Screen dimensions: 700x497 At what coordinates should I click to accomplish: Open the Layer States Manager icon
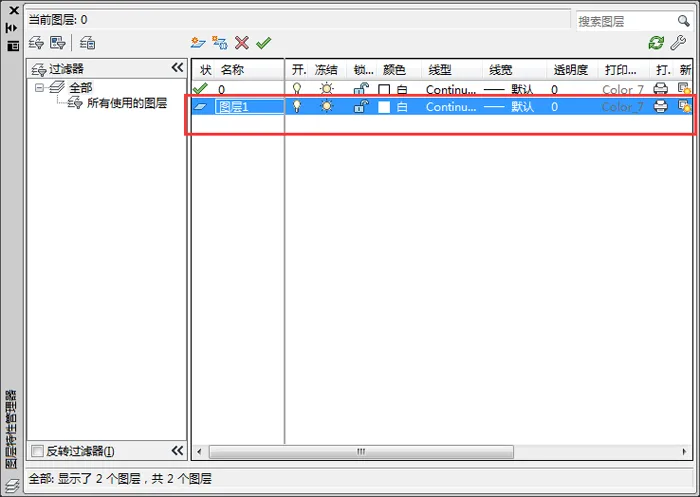(x=88, y=43)
